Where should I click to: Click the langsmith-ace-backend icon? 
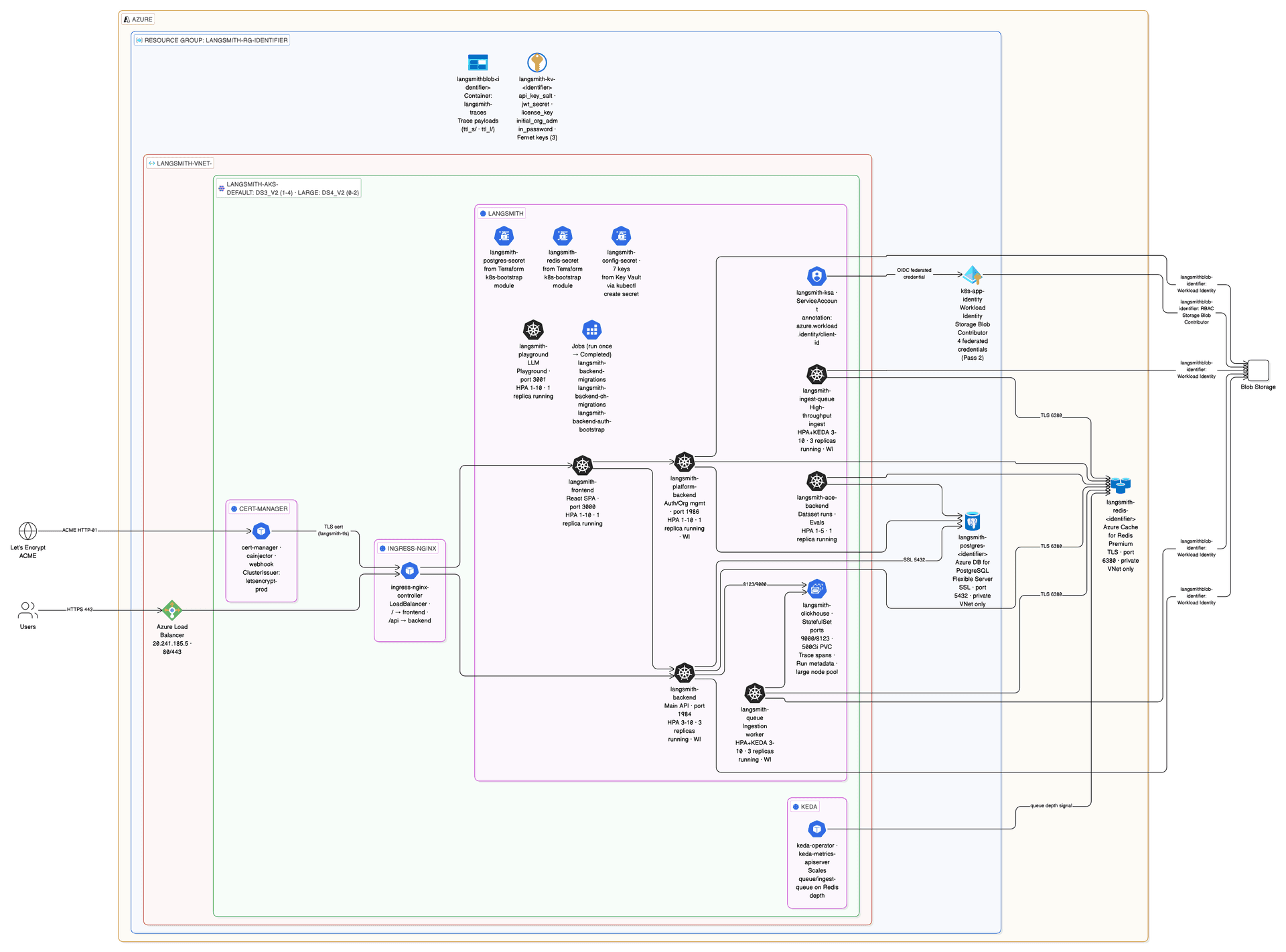coord(816,481)
